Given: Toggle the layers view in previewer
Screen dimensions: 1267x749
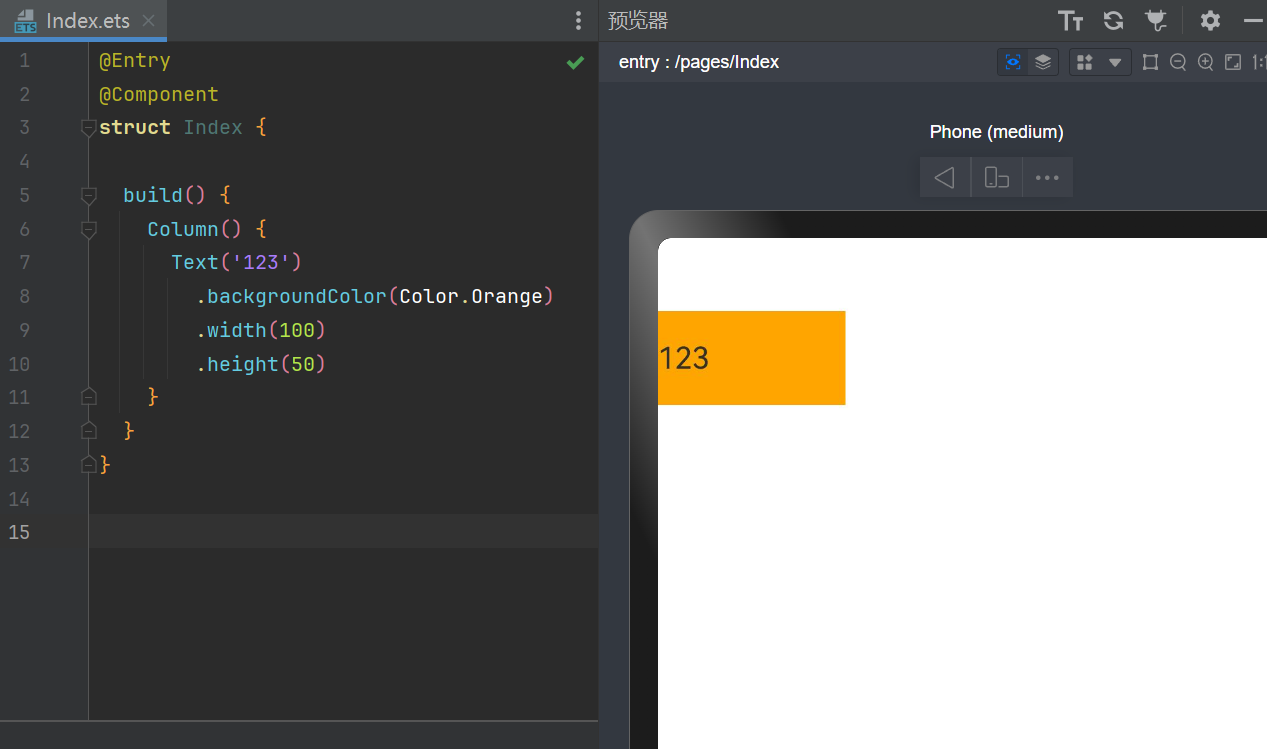Looking at the screenshot, I should pos(1043,62).
